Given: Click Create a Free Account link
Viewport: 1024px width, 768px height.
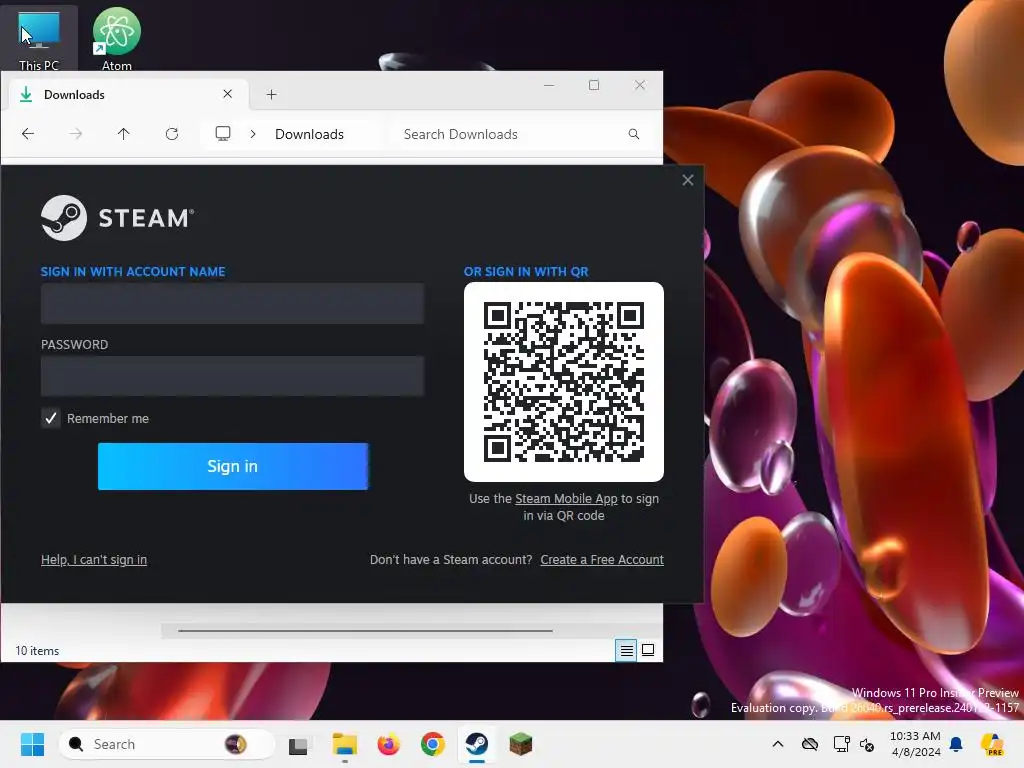Looking at the screenshot, I should click(601, 560).
